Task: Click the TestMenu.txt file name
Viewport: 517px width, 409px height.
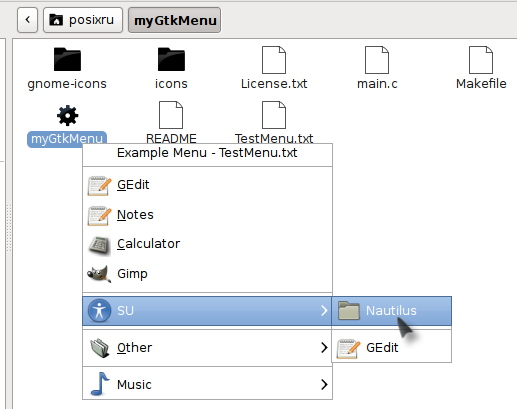Action: click(x=274, y=138)
